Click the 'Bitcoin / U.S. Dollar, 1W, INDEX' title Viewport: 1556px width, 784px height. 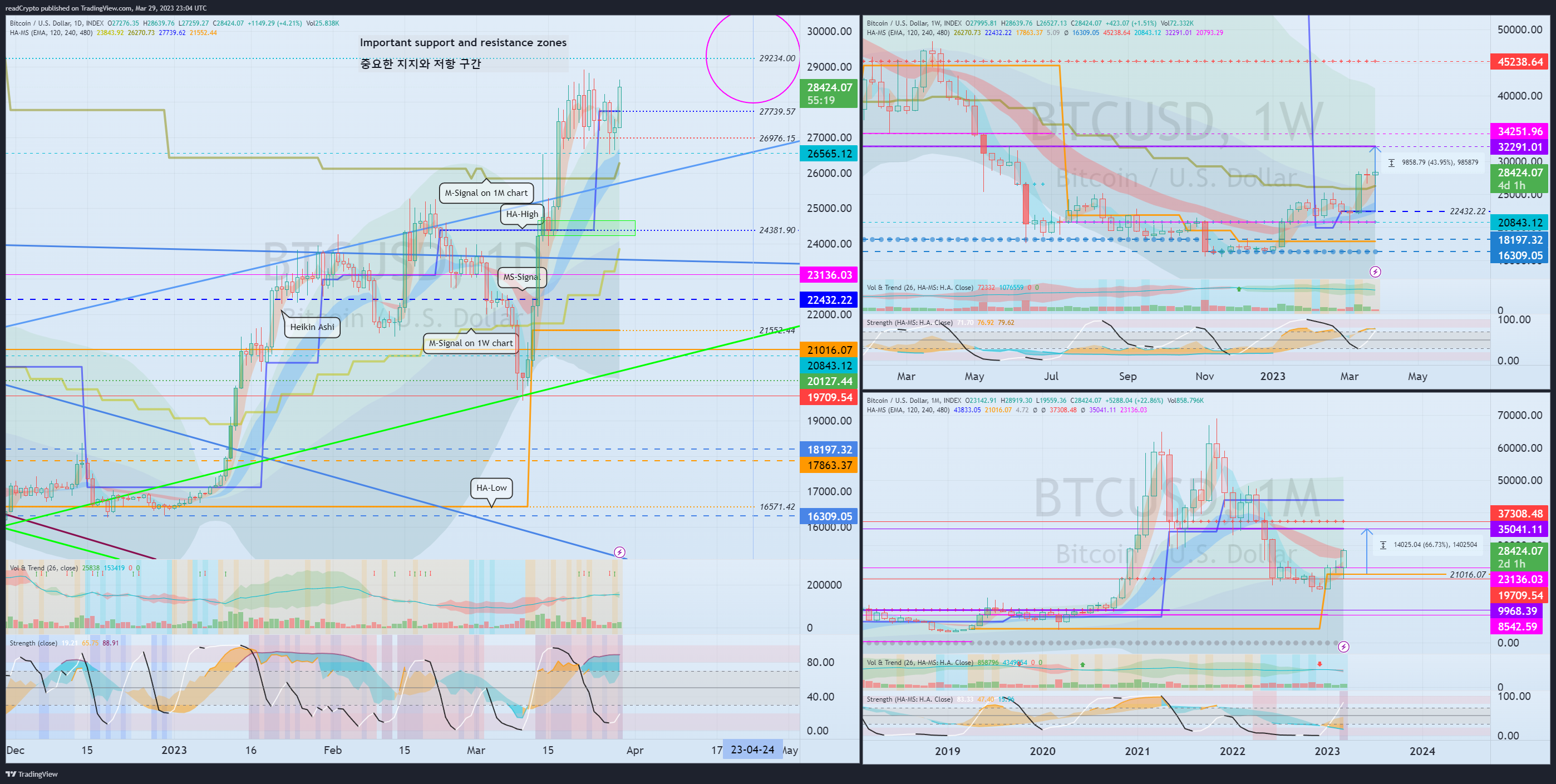(x=914, y=23)
